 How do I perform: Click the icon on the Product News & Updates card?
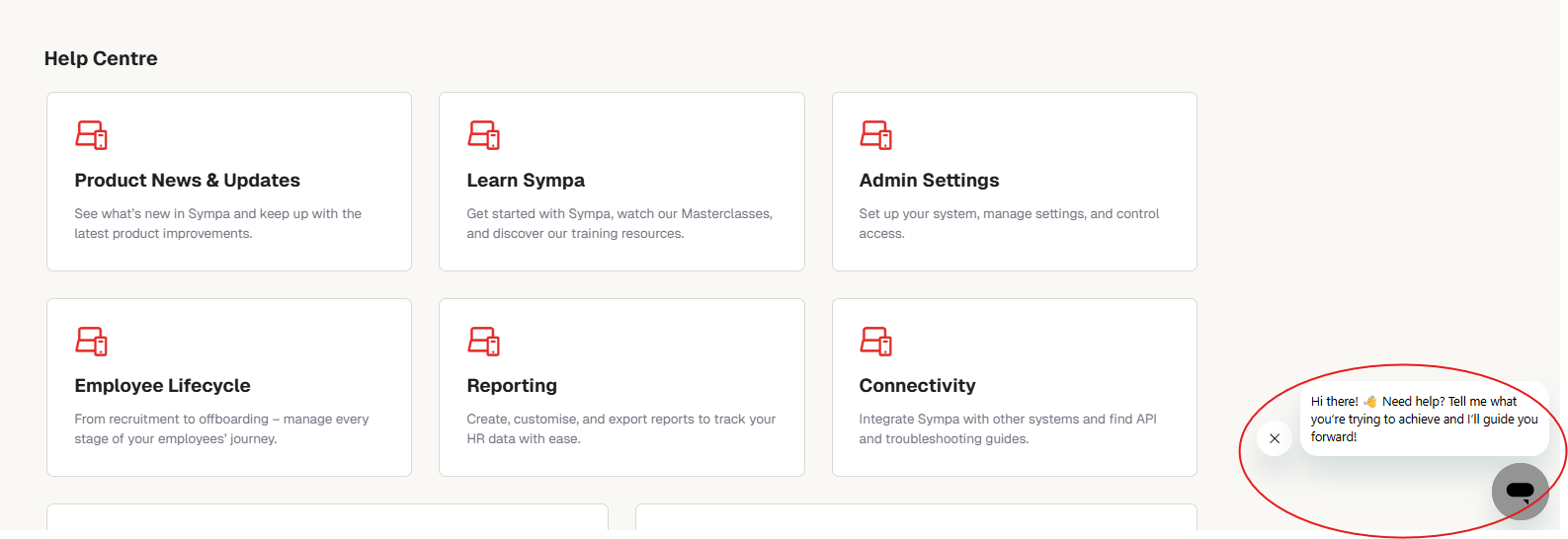click(x=92, y=135)
